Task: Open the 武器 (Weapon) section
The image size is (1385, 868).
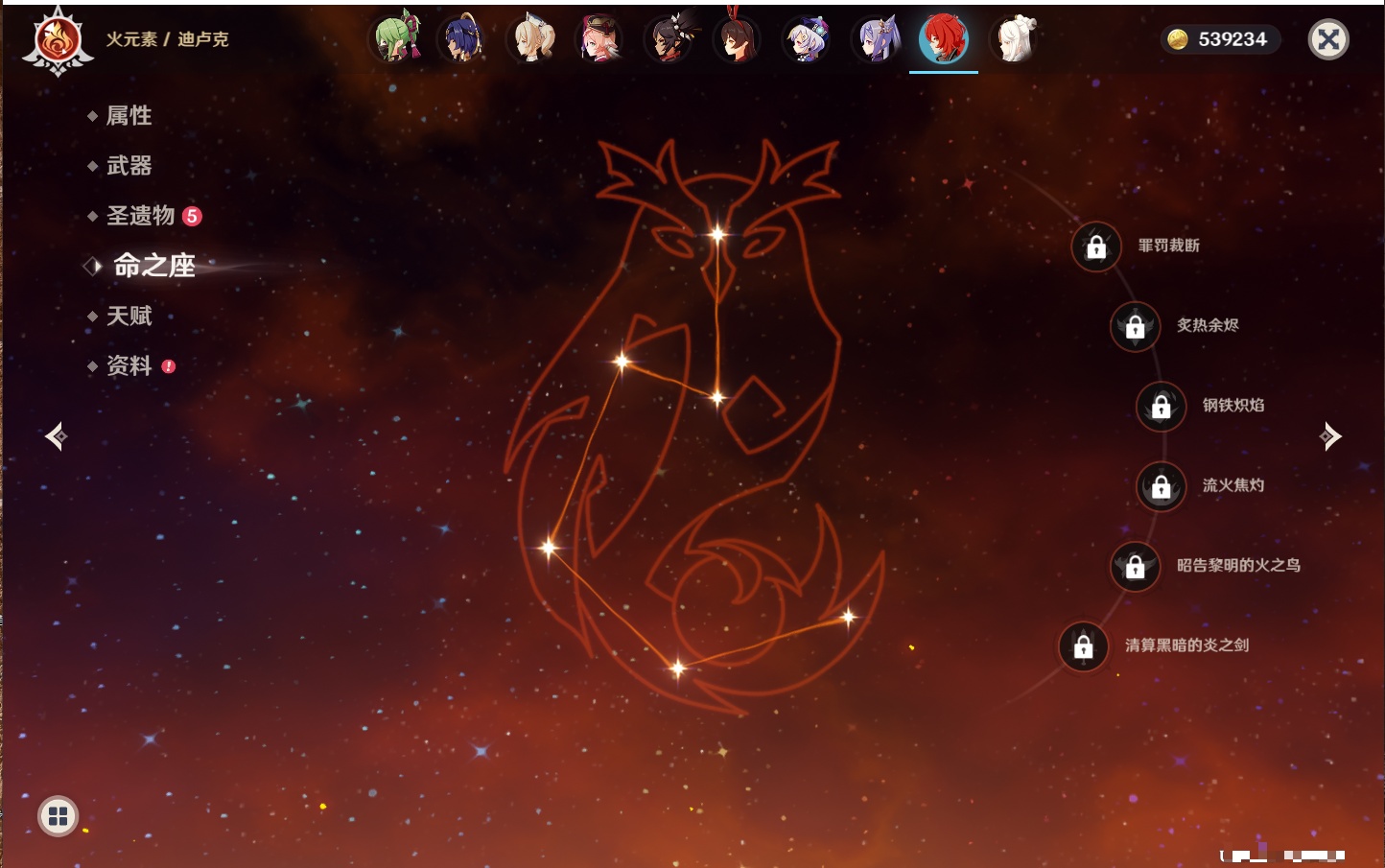Action: [x=129, y=166]
